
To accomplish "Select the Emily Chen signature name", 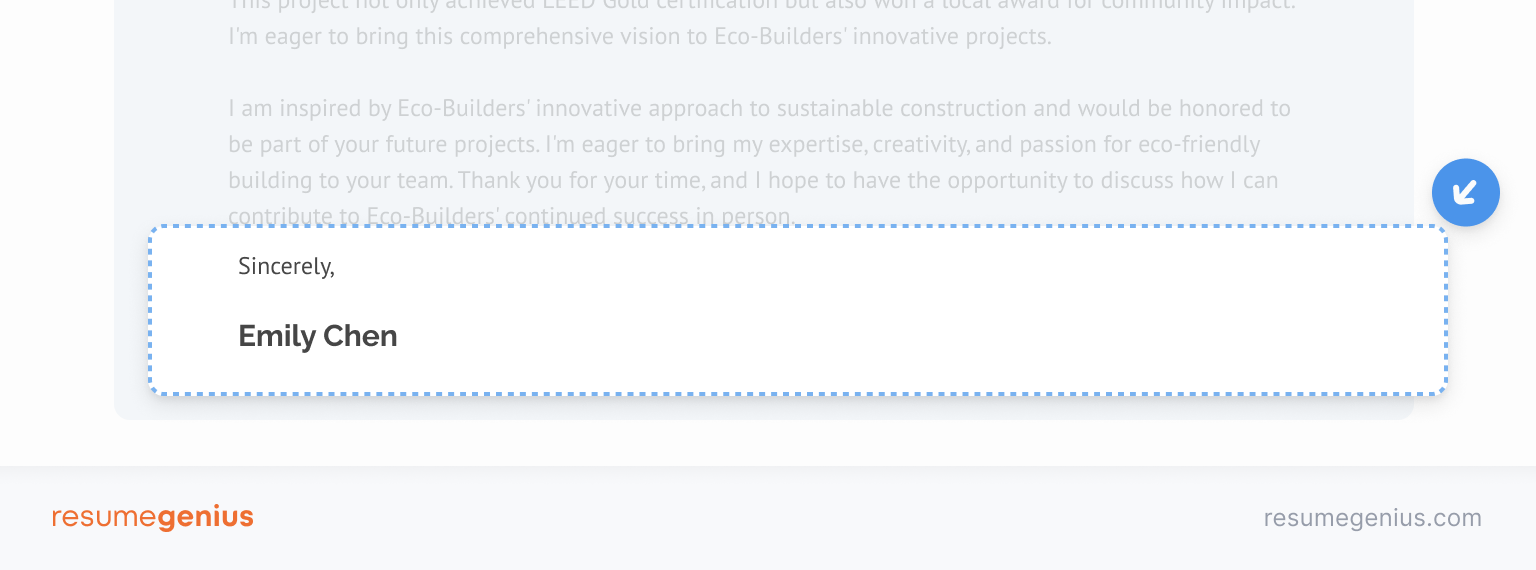I will 318,336.
